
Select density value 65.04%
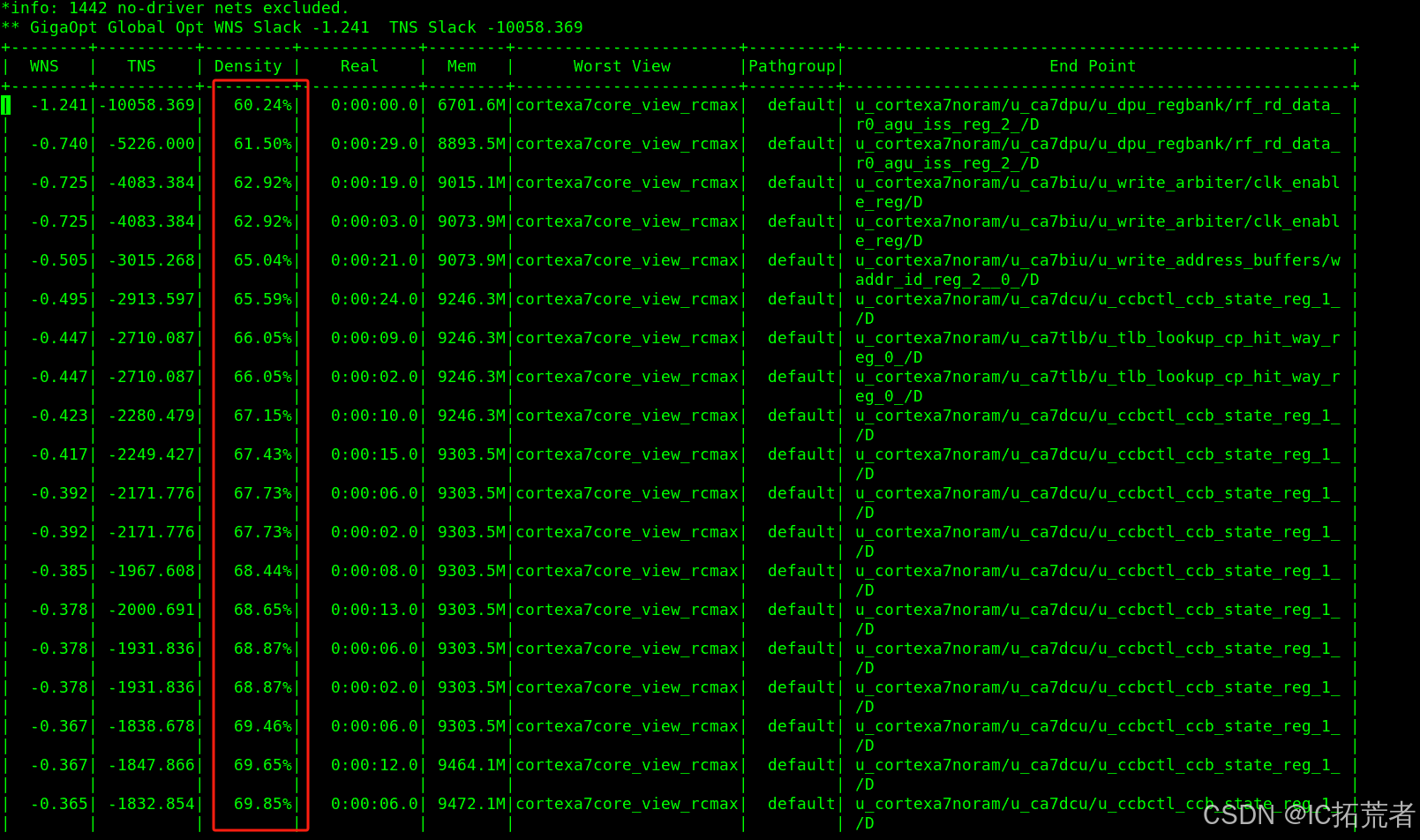click(262, 260)
